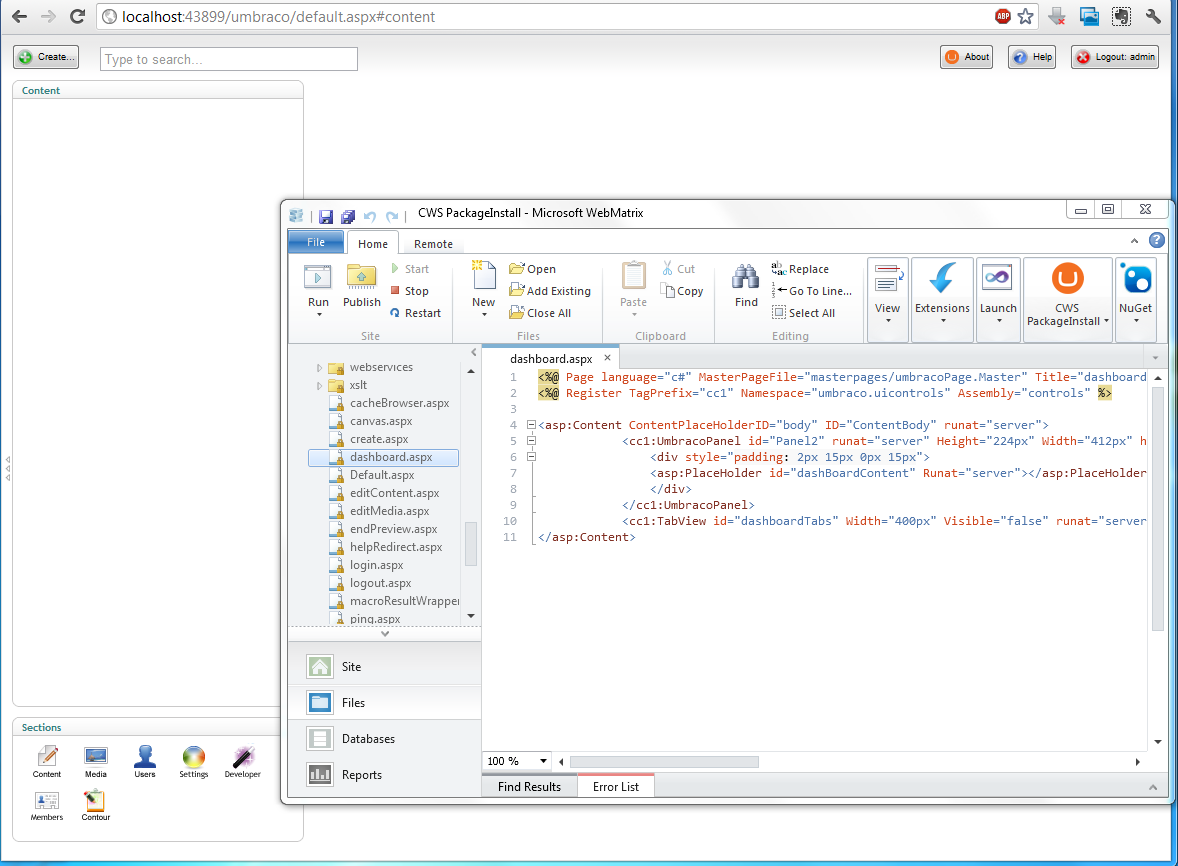Open the Developer section in Umbraco
This screenshot has width=1178, height=866.
click(x=242, y=761)
